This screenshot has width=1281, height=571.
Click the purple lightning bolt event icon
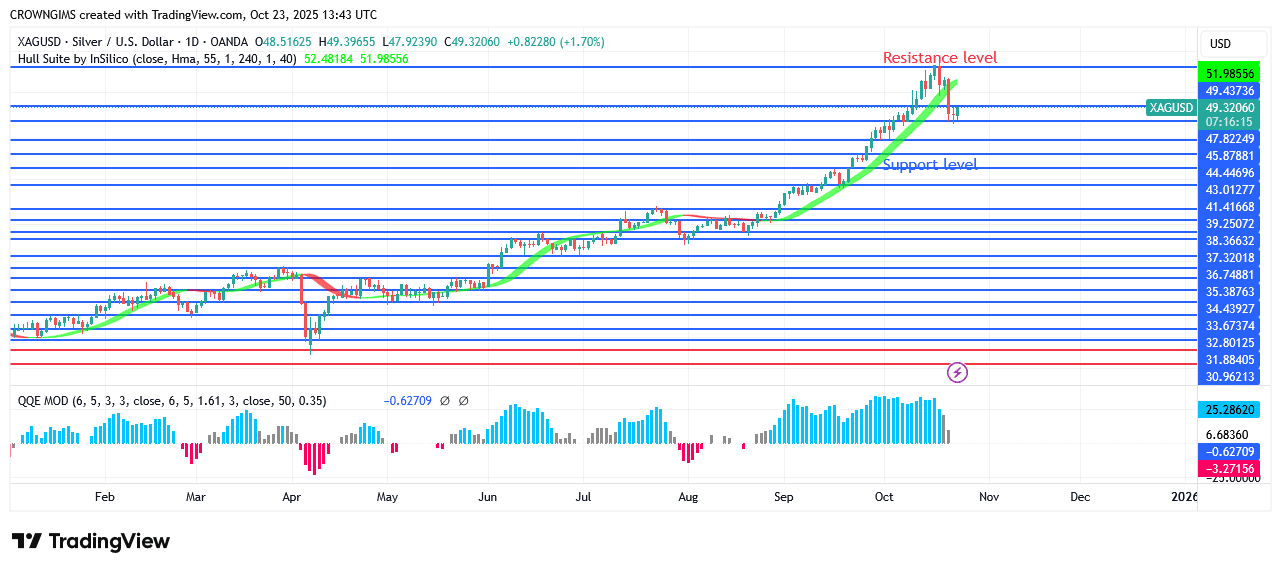point(957,373)
